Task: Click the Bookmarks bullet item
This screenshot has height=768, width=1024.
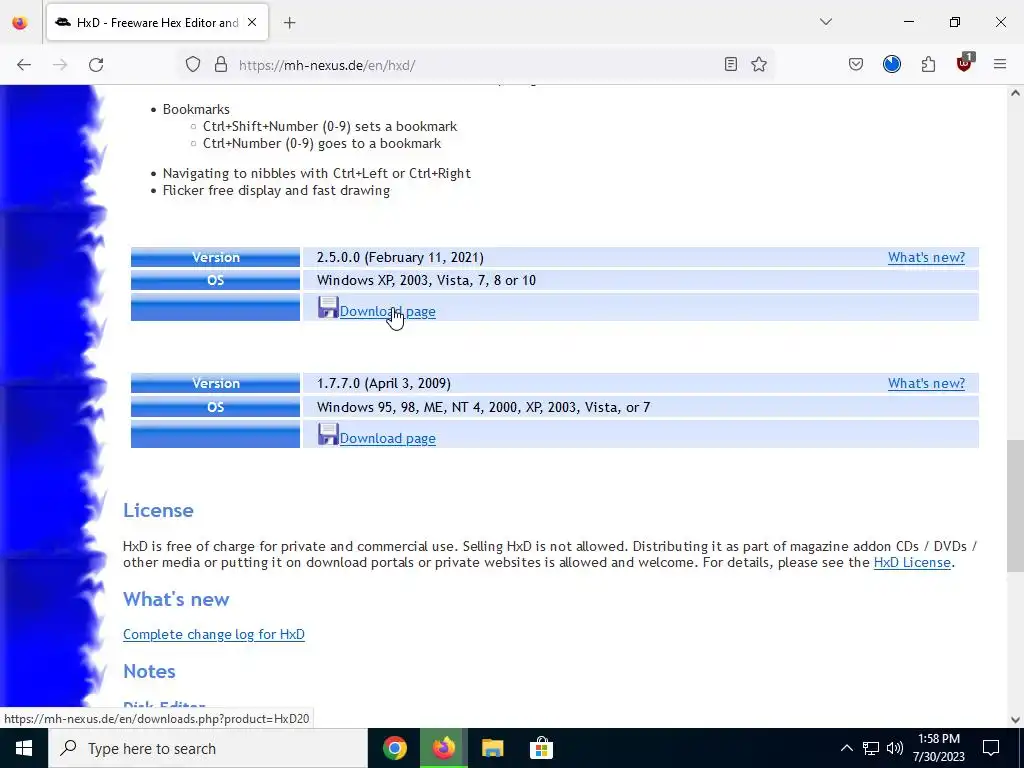Action: (196, 109)
